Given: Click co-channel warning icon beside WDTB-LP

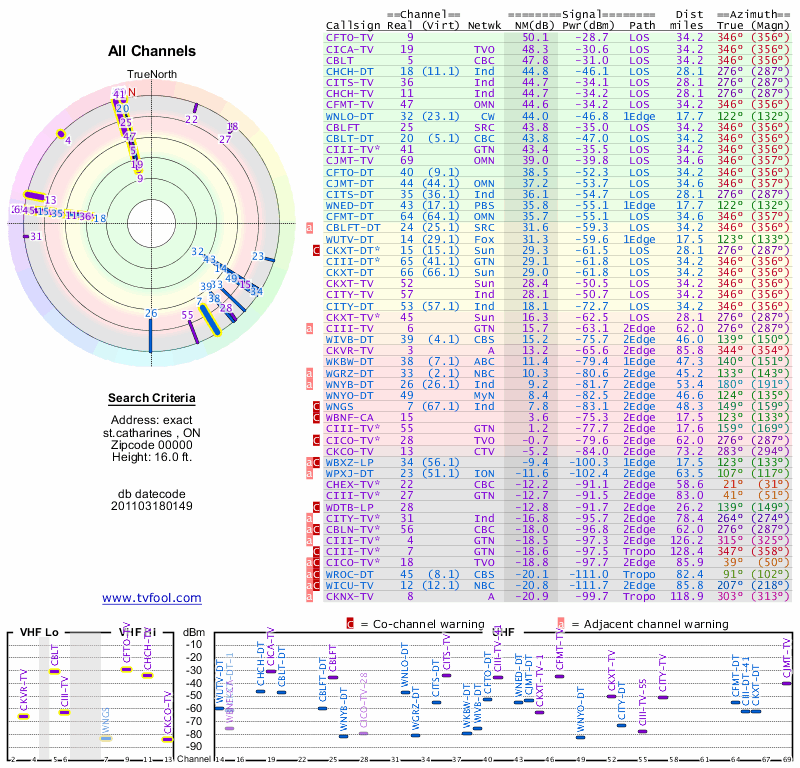Looking at the screenshot, I should [x=317, y=507].
